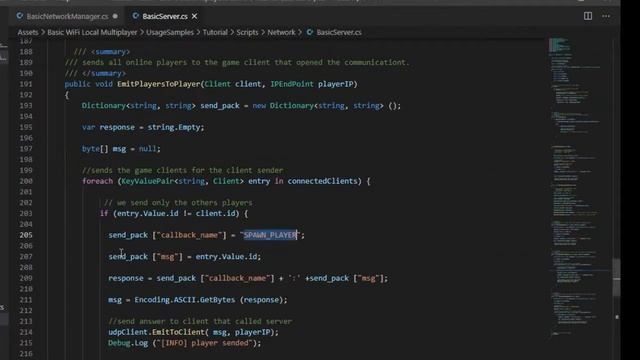
Task: Open the Network breadcrumb
Action: point(281,32)
